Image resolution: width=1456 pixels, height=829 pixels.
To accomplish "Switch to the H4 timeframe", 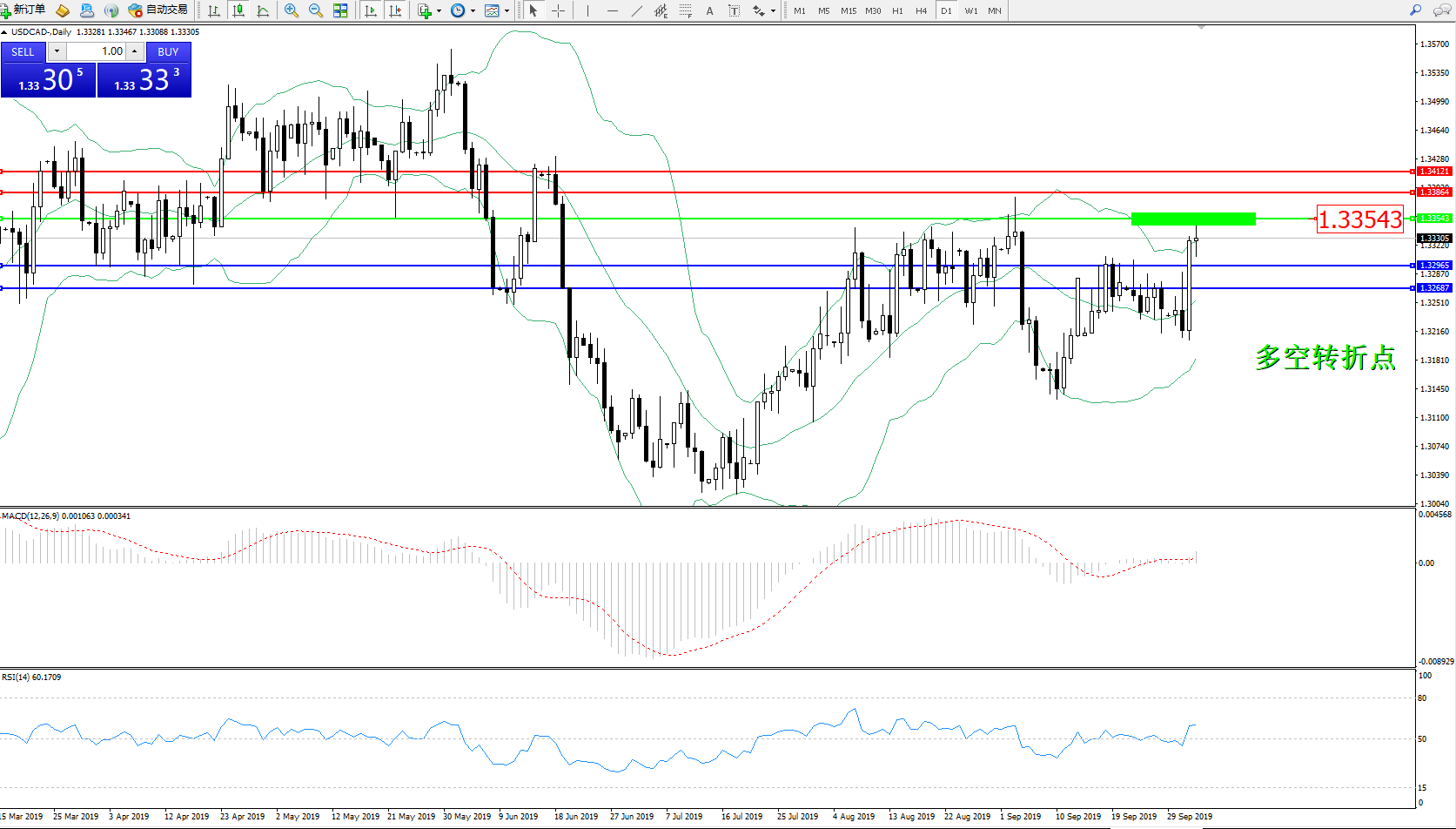I will 921,10.
